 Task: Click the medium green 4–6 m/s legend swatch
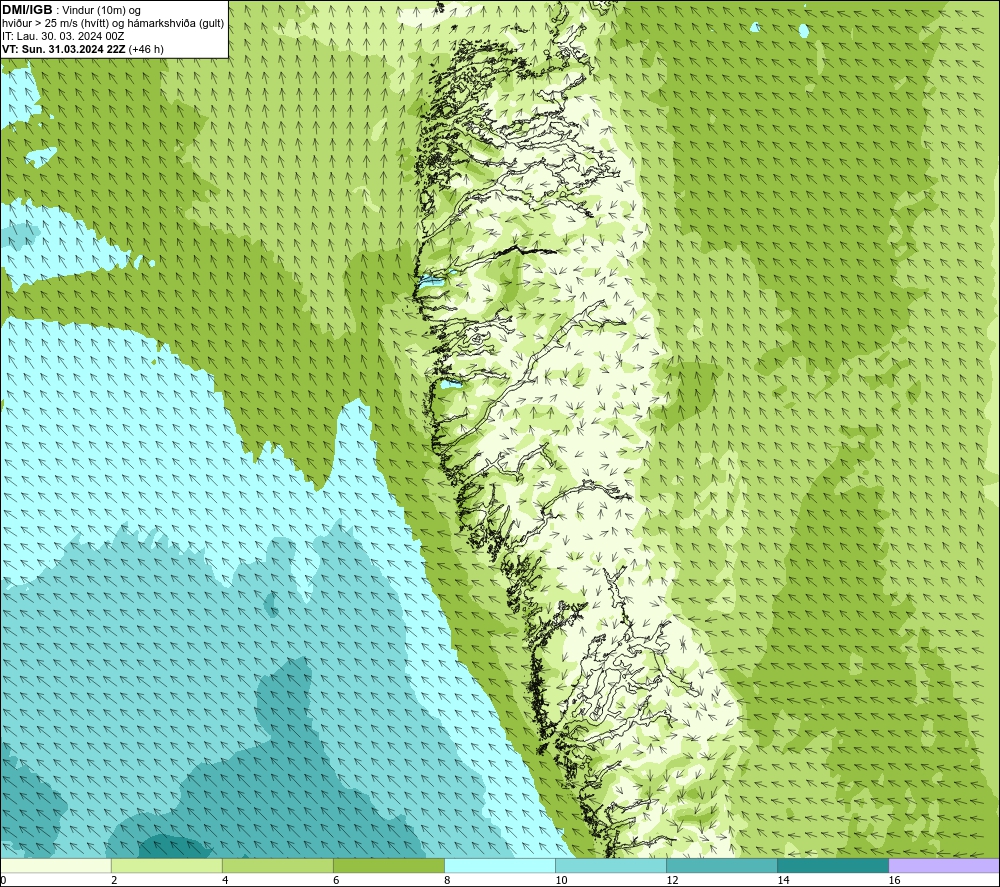[x=277, y=865]
